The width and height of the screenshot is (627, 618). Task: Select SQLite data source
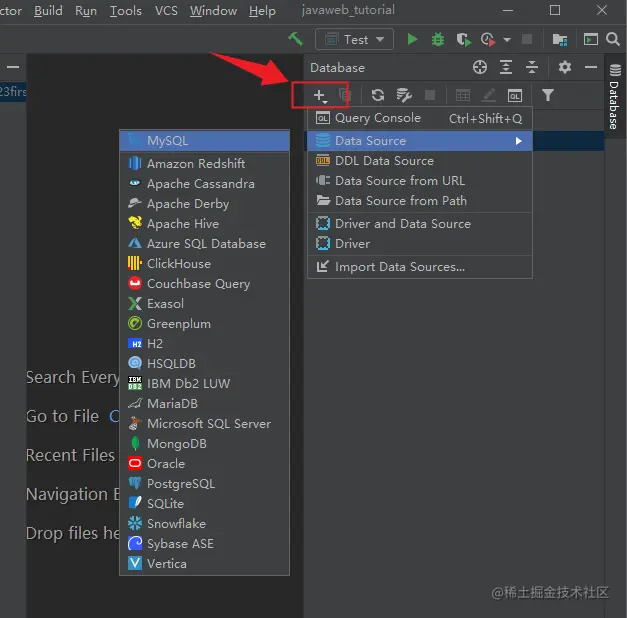(204, 504)
